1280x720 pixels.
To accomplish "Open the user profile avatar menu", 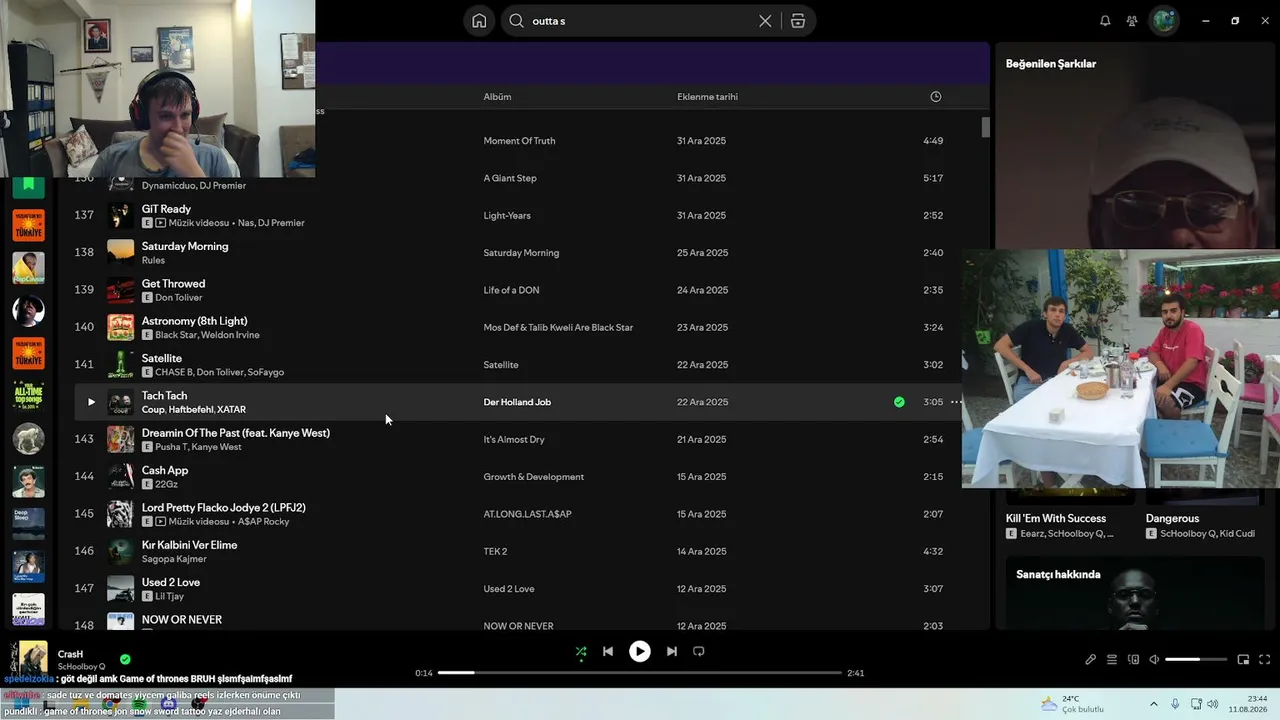I will click(1164, 21).
